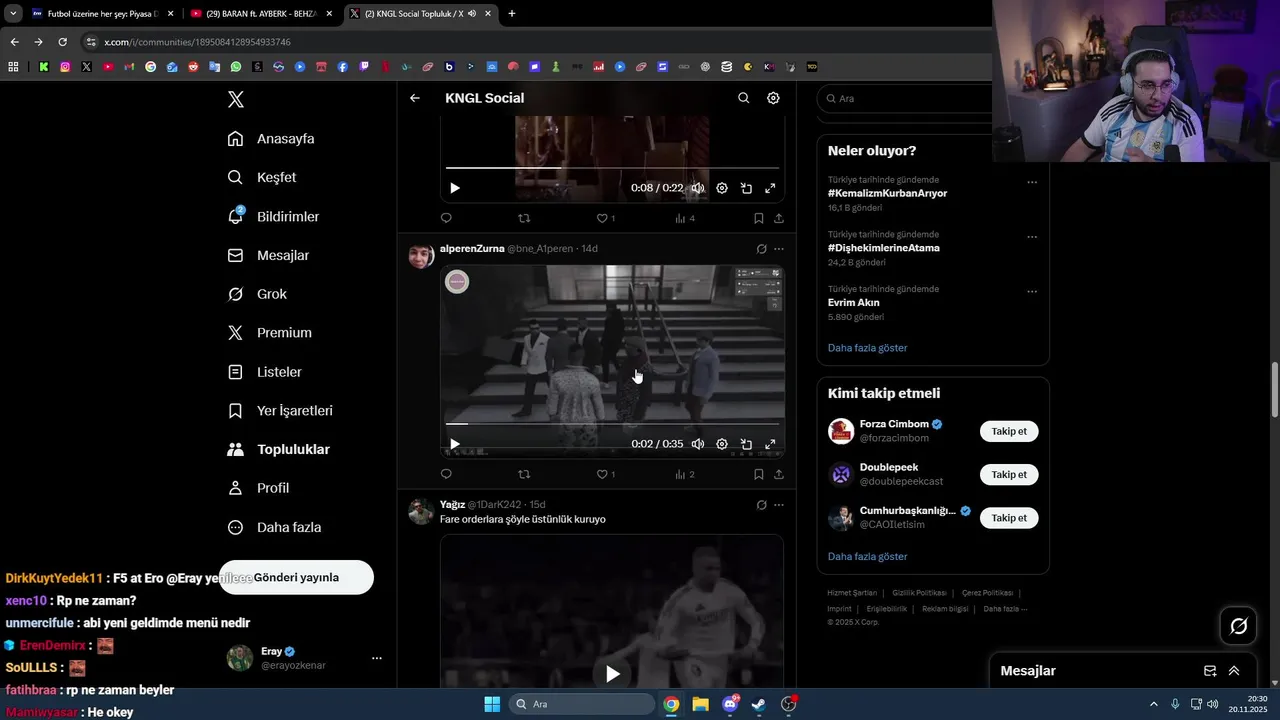This screenshot has width=1280, height=720.
Task: Open options for #DişhekimlerineAtama trend
Action: pos(1032,237)
